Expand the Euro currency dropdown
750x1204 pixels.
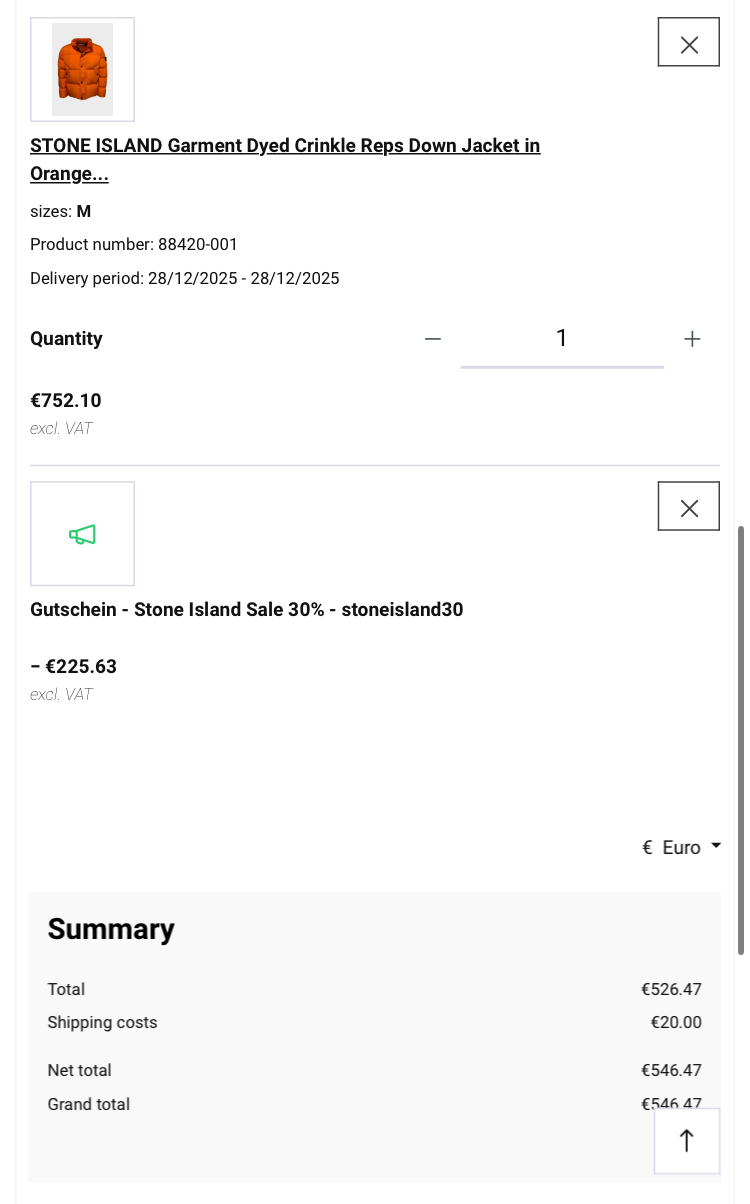[x=681, y=847]
